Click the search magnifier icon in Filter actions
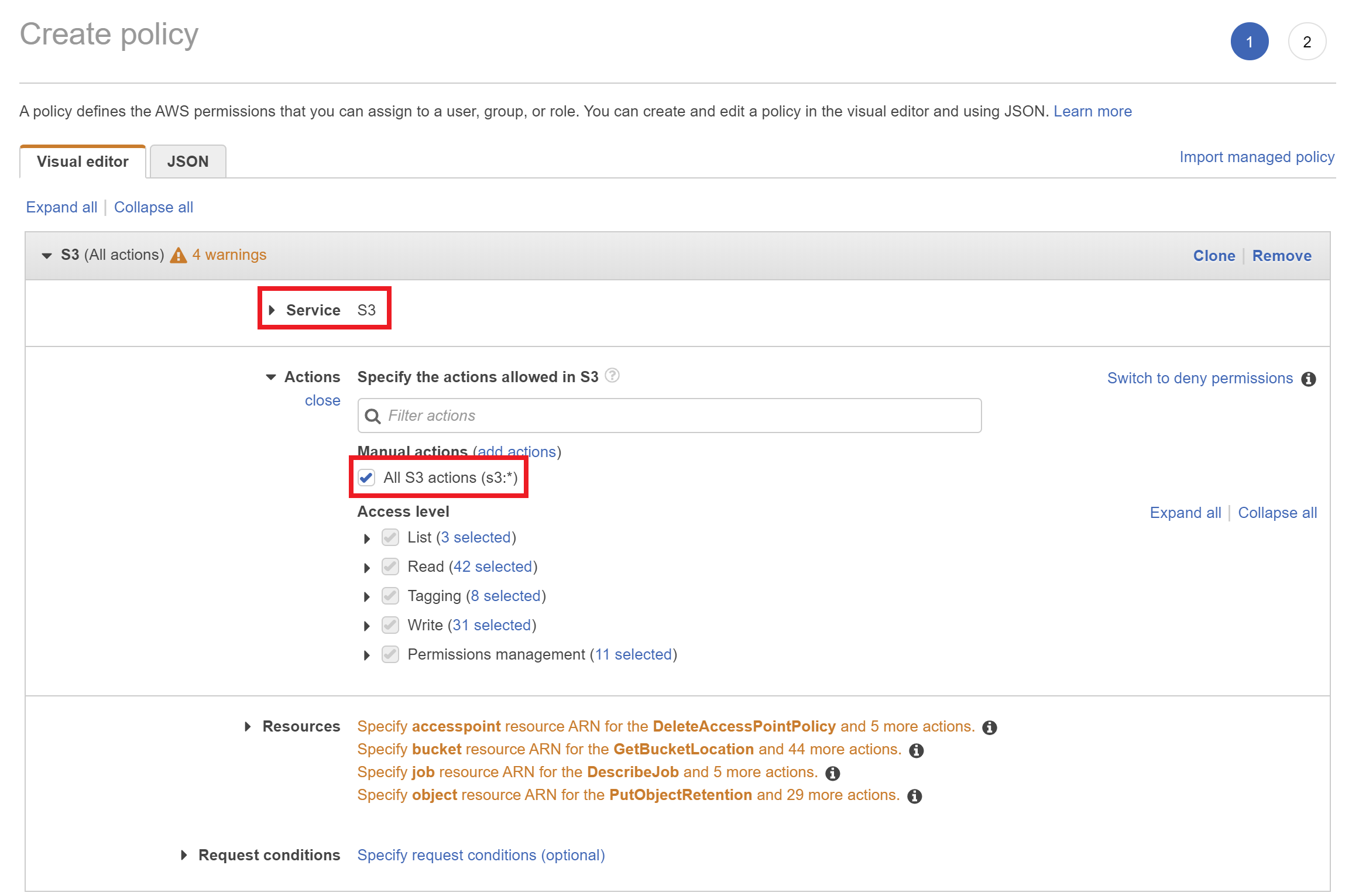Image resolution: width=1359 pixels, height=896 pixels. (372, 416)
